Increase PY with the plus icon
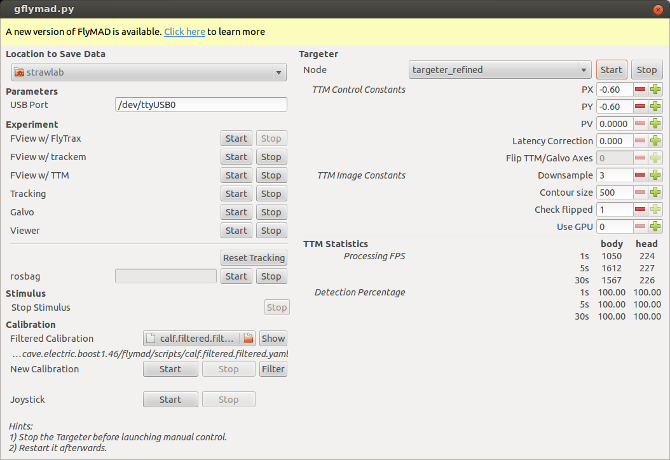The image size is (670, 460). pyautogui.click(x=655, y=106)
